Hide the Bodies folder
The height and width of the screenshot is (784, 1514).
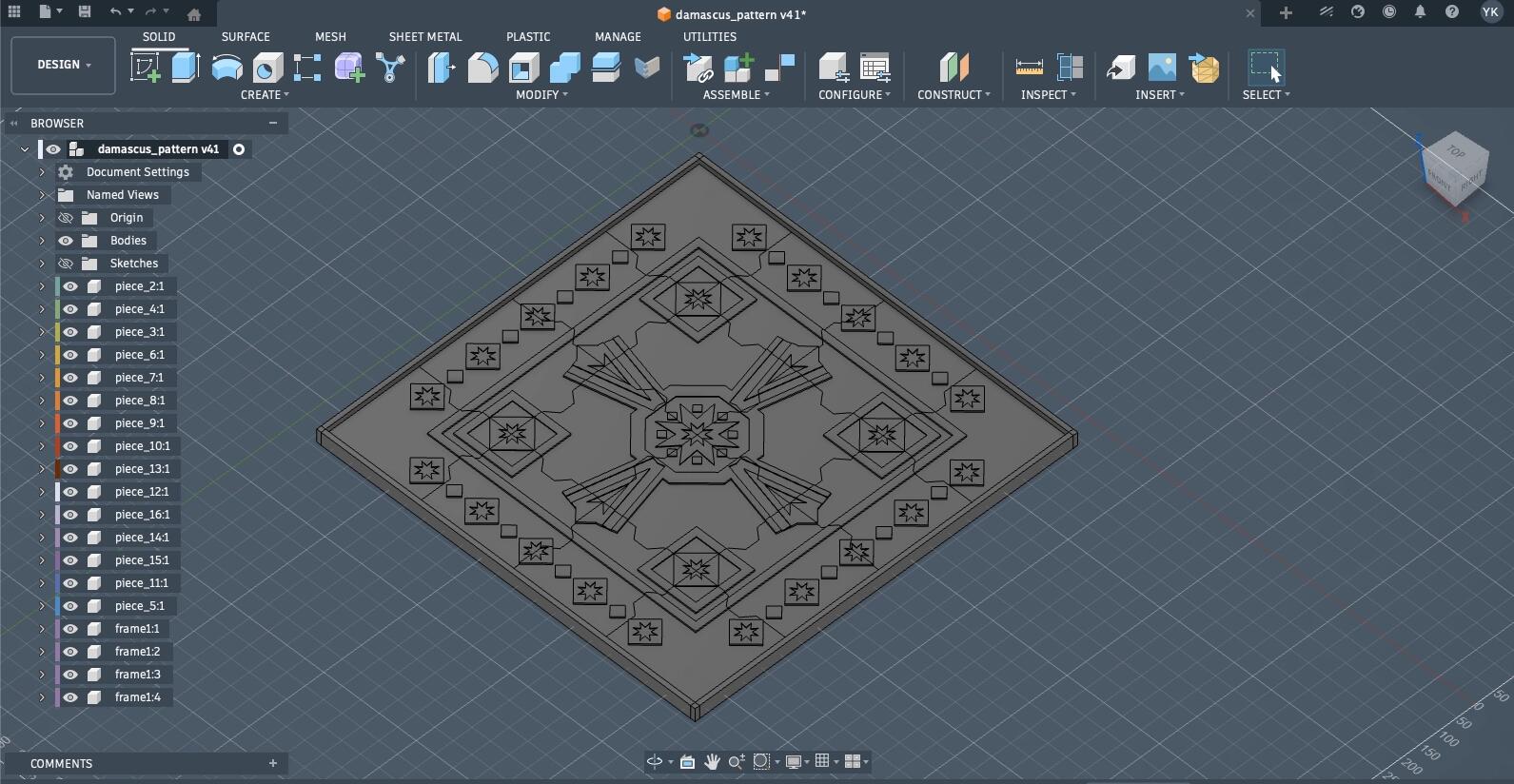(x=66, y=241)
